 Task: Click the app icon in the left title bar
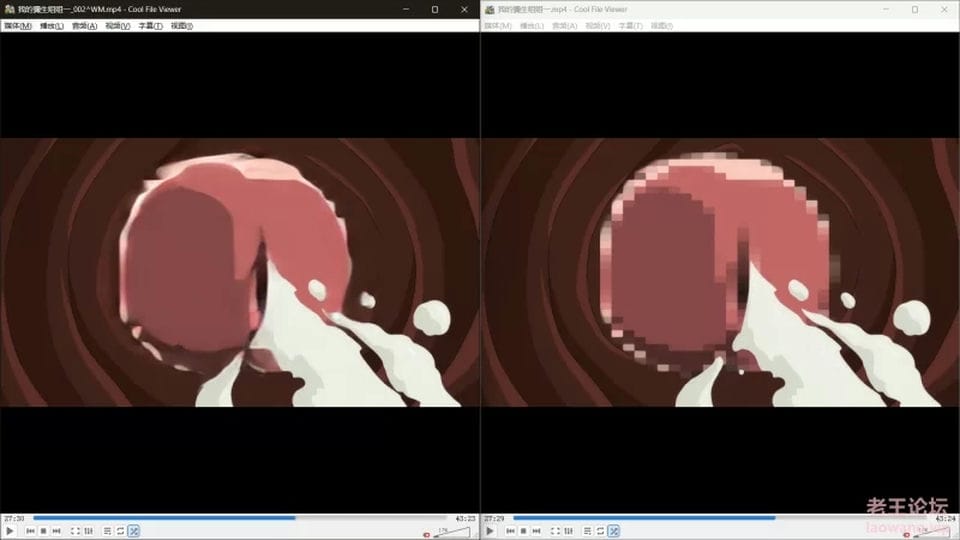click(x=9, y=9)
